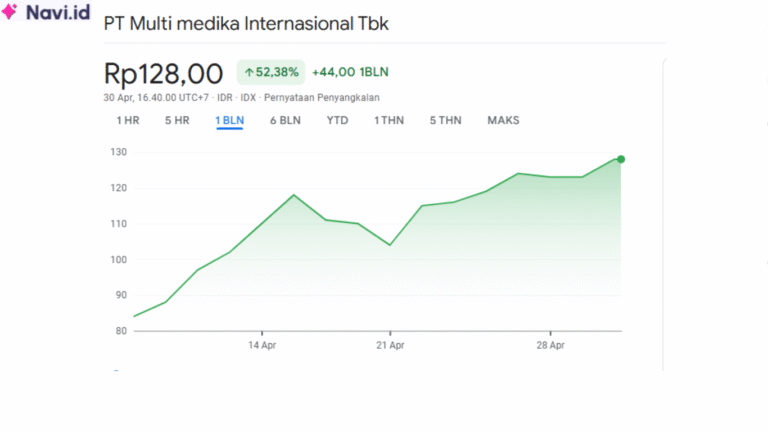The width and height of the screenshot is (768, 432).
Task: Select the active 1 BLN tab
Action: pos(229,121)
